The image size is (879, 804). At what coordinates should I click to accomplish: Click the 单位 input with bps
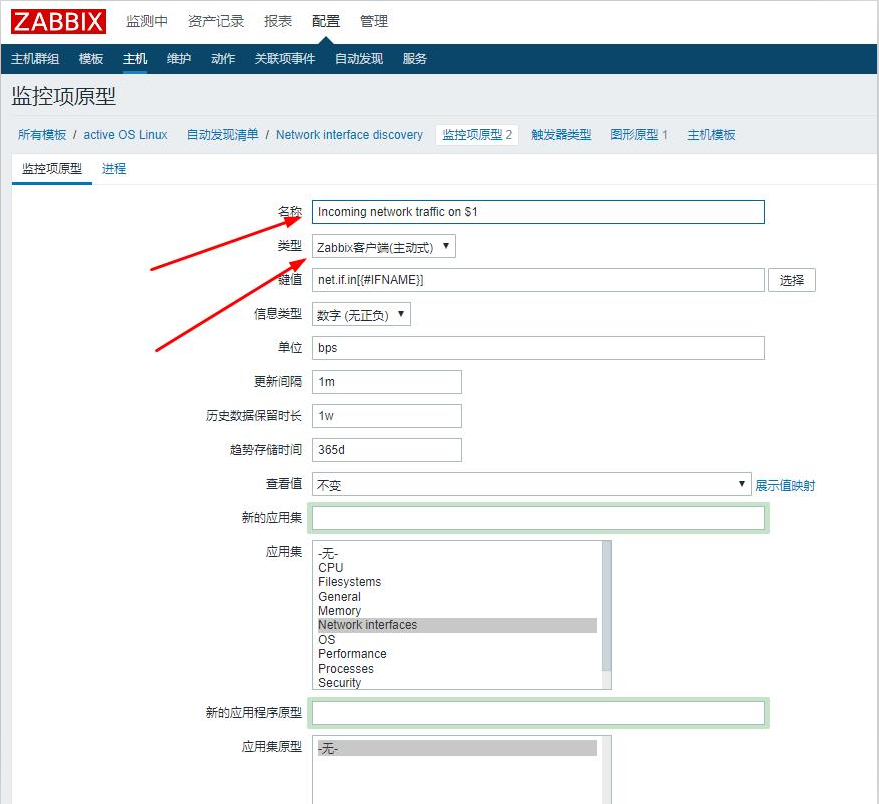538,348
